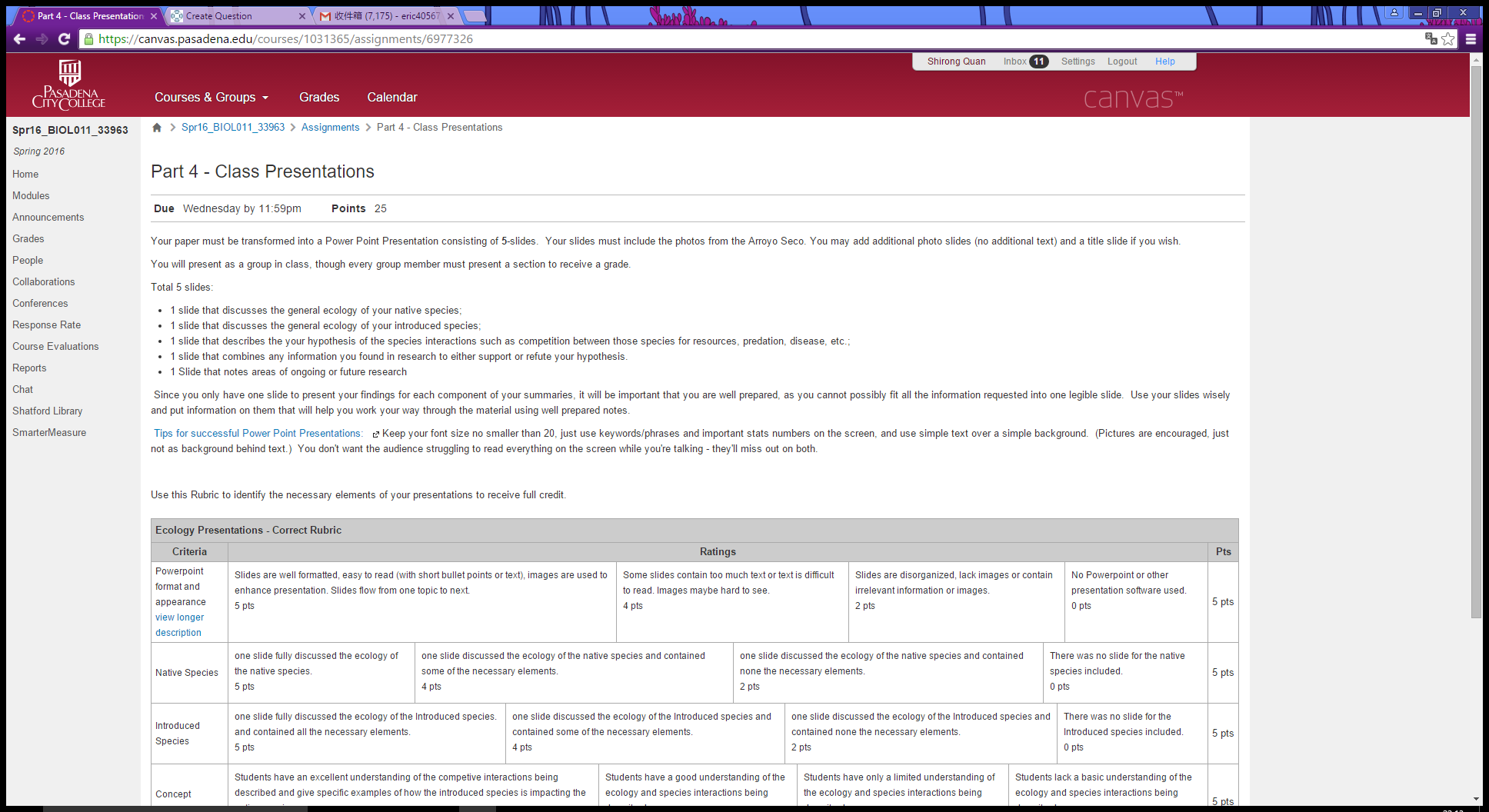This screenshot has width=1489, height=812.
Task: Open SmarterMeasure in the sidebar
Action: click(49, 433)
